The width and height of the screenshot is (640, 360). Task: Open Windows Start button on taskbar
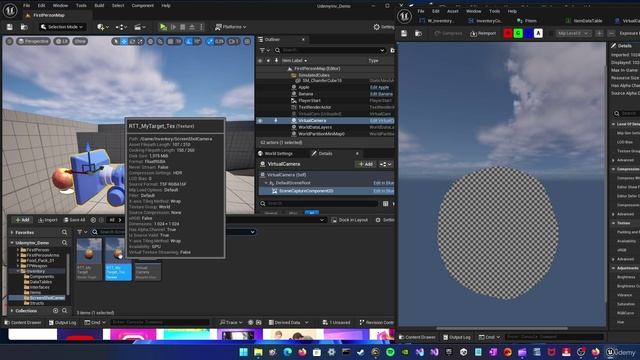point(244,352)
